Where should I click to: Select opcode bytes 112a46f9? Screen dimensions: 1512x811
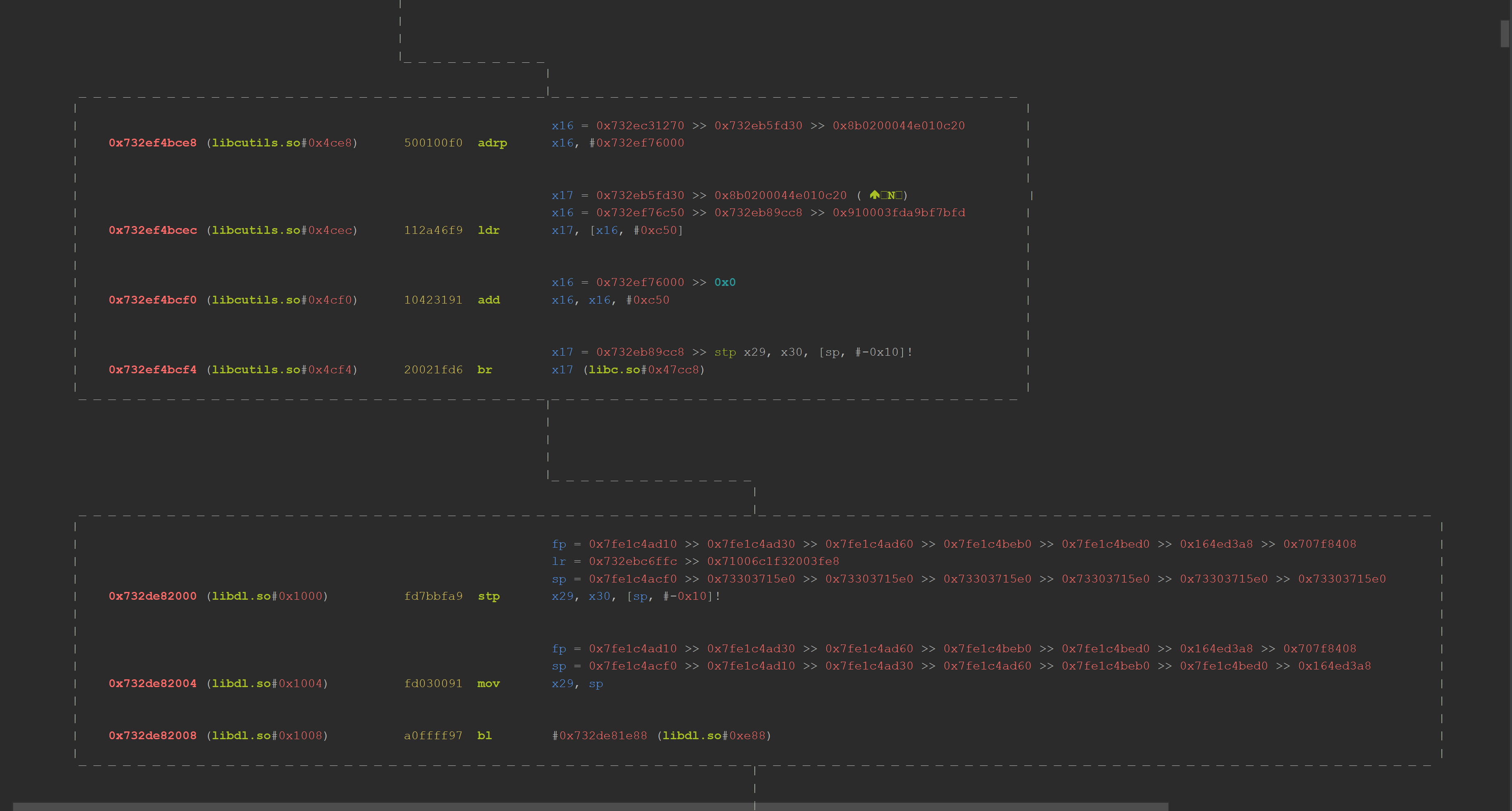433,231
